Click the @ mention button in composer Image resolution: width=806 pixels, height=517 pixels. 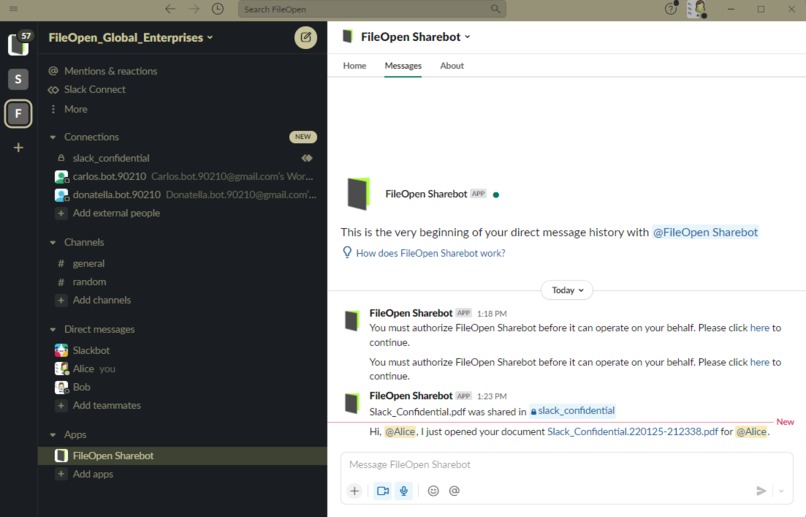pyautogui.click(x=454, y=491)
